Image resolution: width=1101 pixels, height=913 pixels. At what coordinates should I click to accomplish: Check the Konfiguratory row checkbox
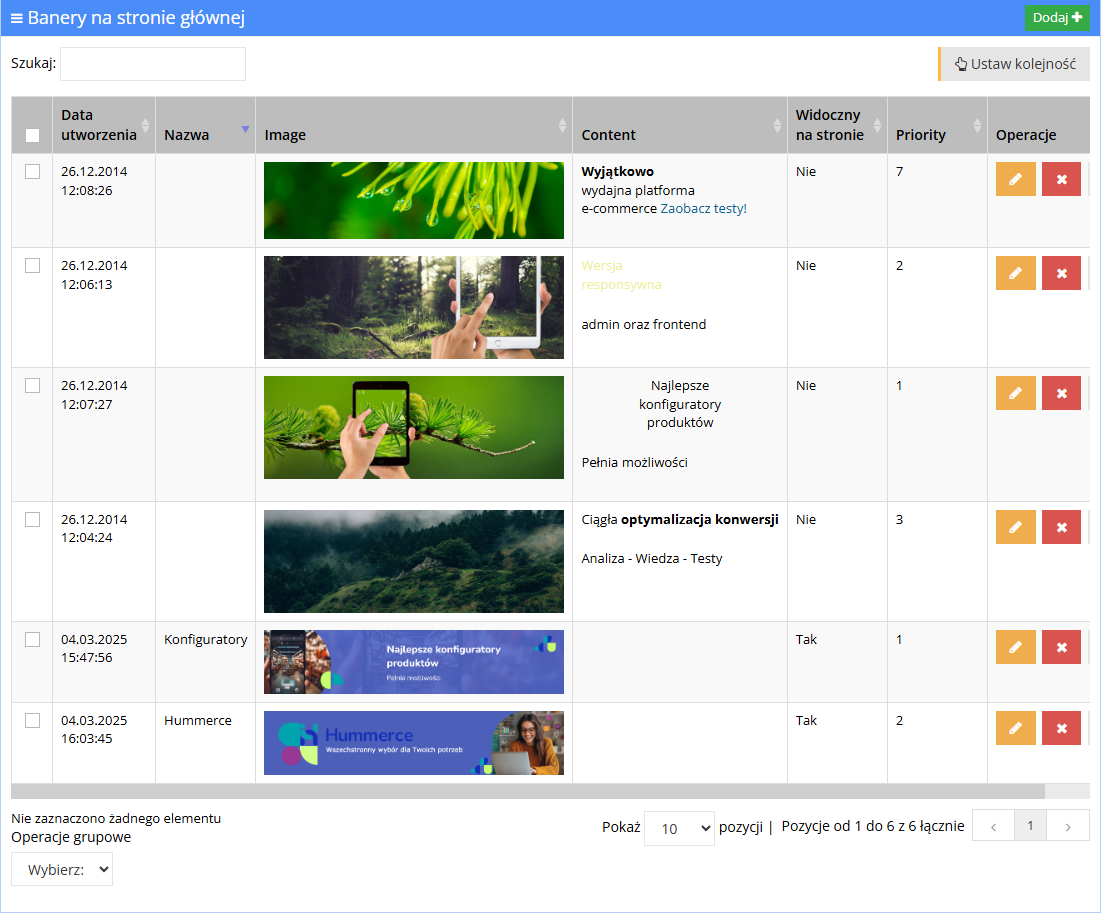[x=32, y=640]
